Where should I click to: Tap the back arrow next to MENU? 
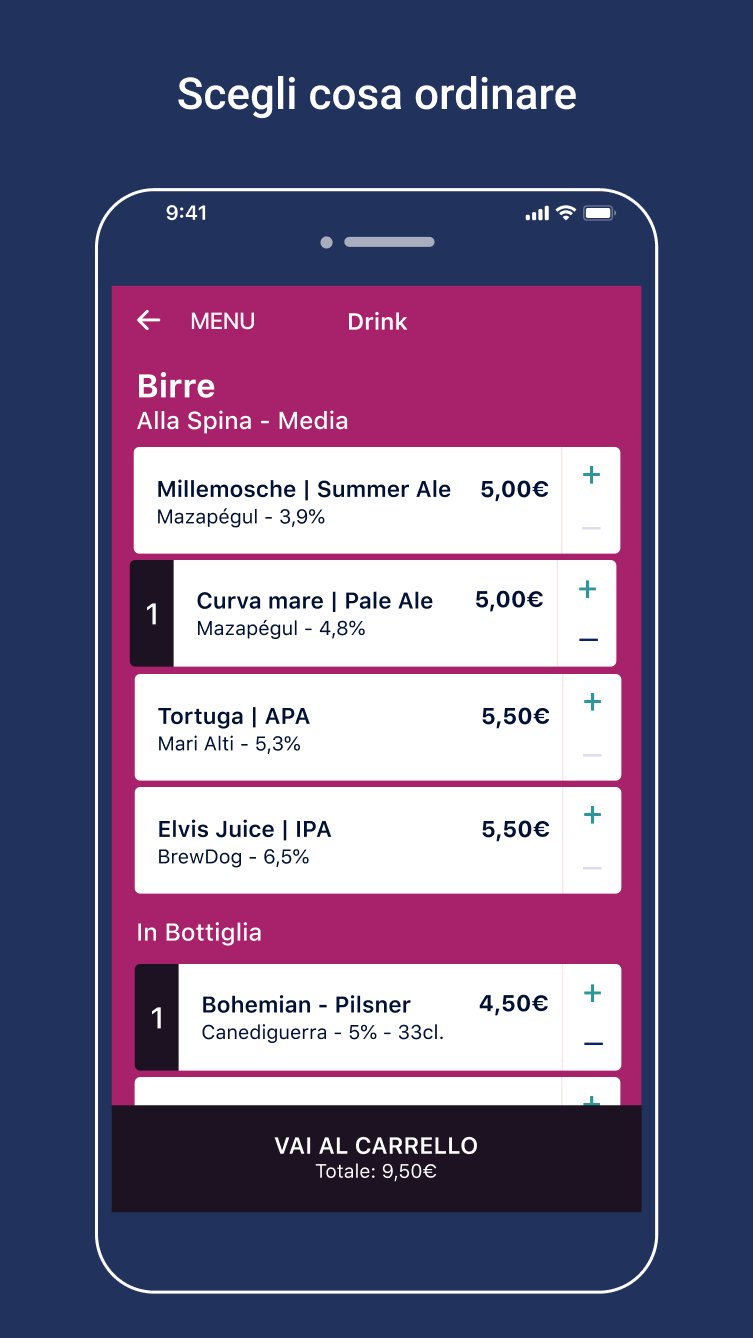coord(148,320)
